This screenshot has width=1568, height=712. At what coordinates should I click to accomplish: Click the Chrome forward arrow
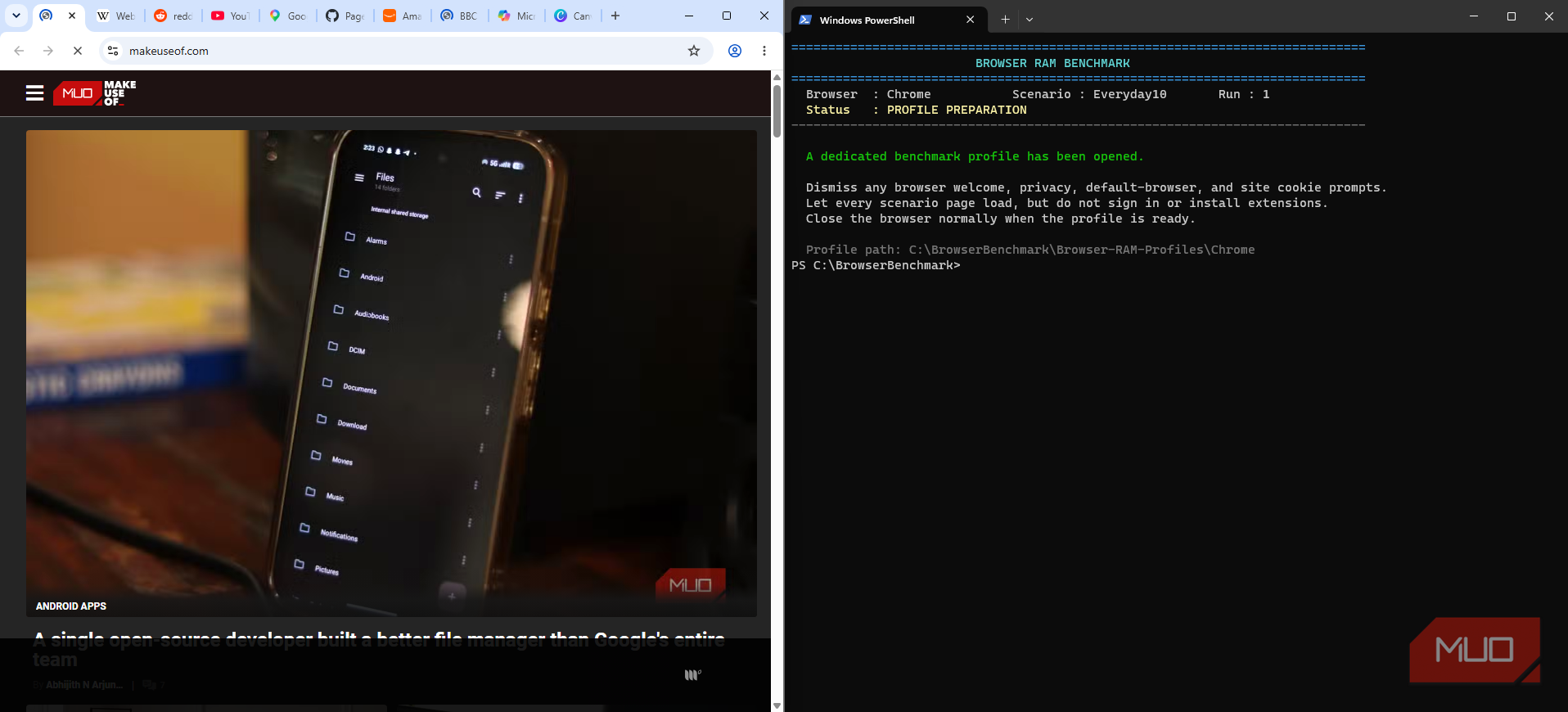pos(48,51)
